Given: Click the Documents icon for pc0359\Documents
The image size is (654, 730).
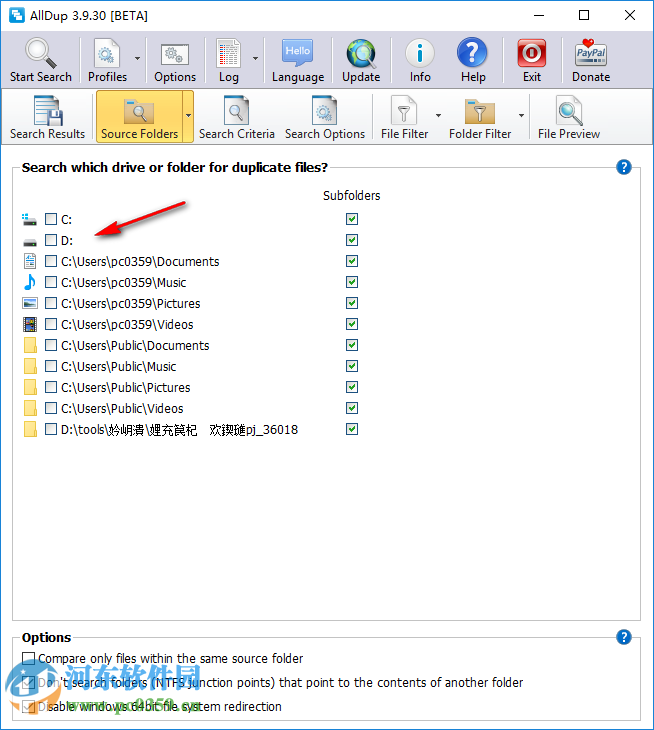Looking at the screenshot, I should (x=30, y=261).
